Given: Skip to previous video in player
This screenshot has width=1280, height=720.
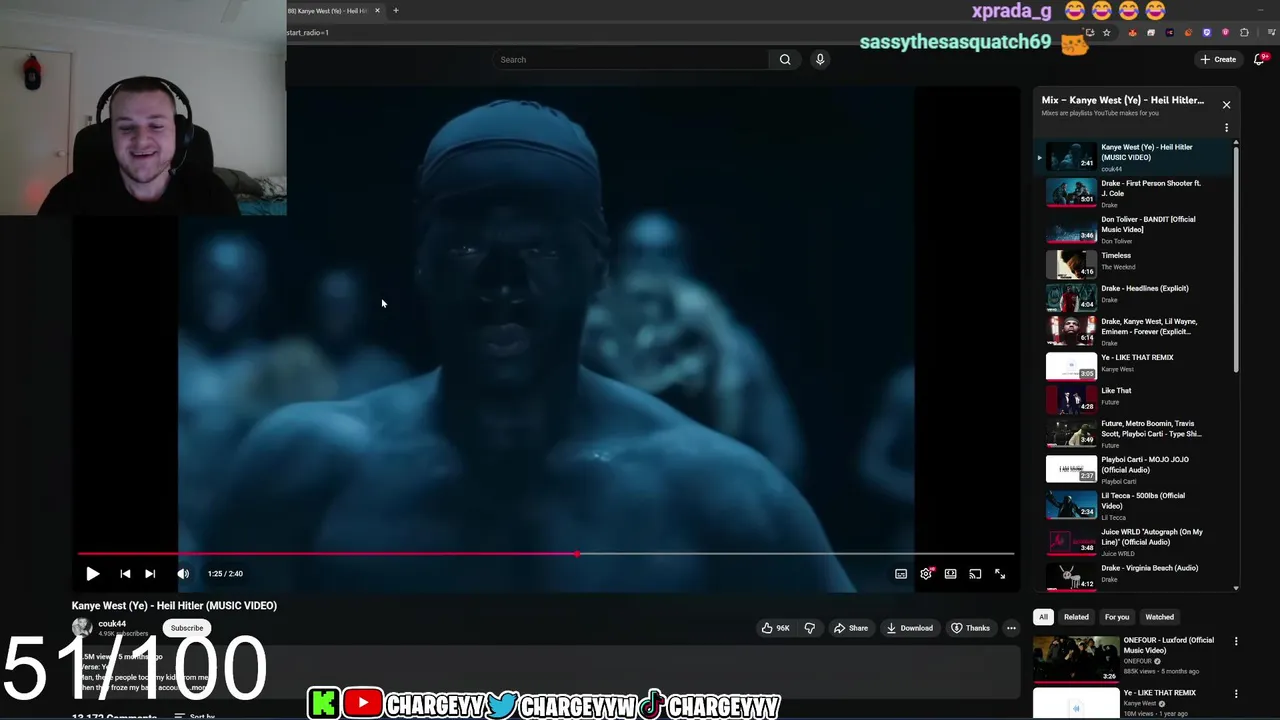Looking at the screenshot, I should point(125,574).
